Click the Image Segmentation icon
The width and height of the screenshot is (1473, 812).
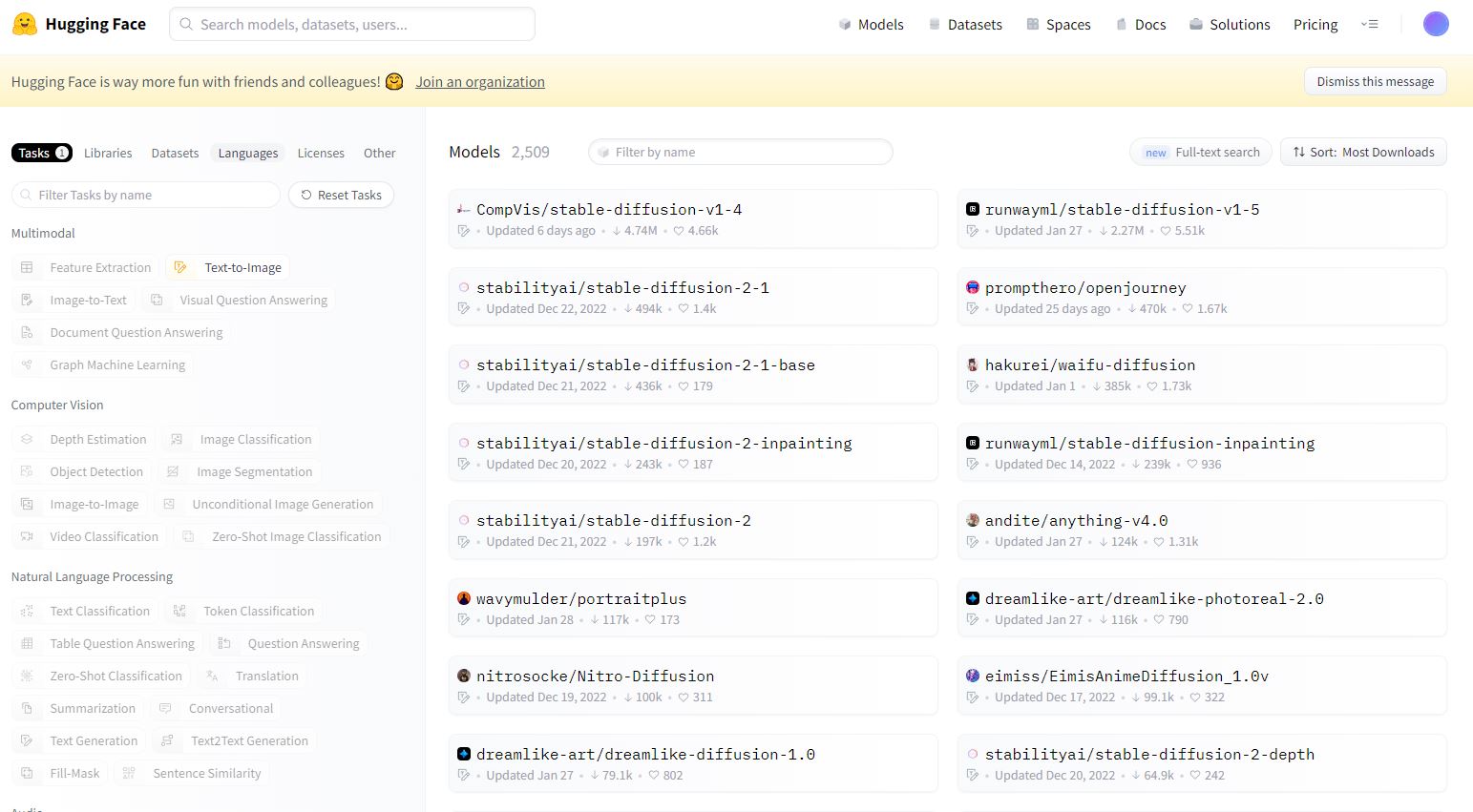pos(173,471)
